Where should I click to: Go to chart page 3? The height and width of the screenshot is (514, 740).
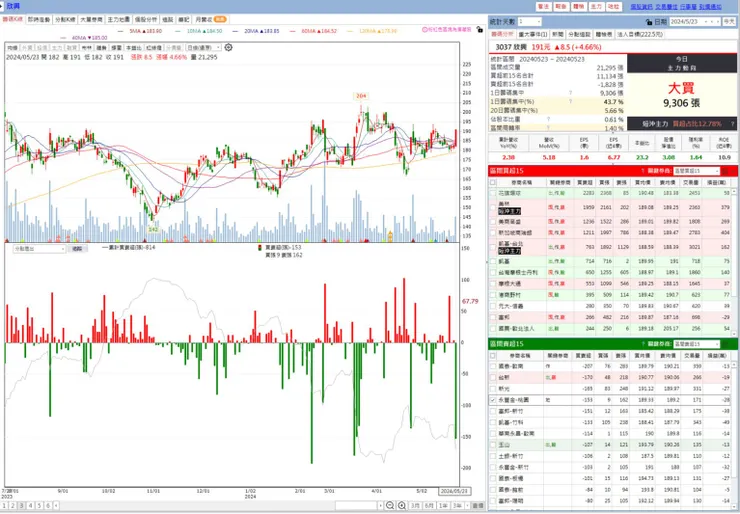[x=22, y=506]
